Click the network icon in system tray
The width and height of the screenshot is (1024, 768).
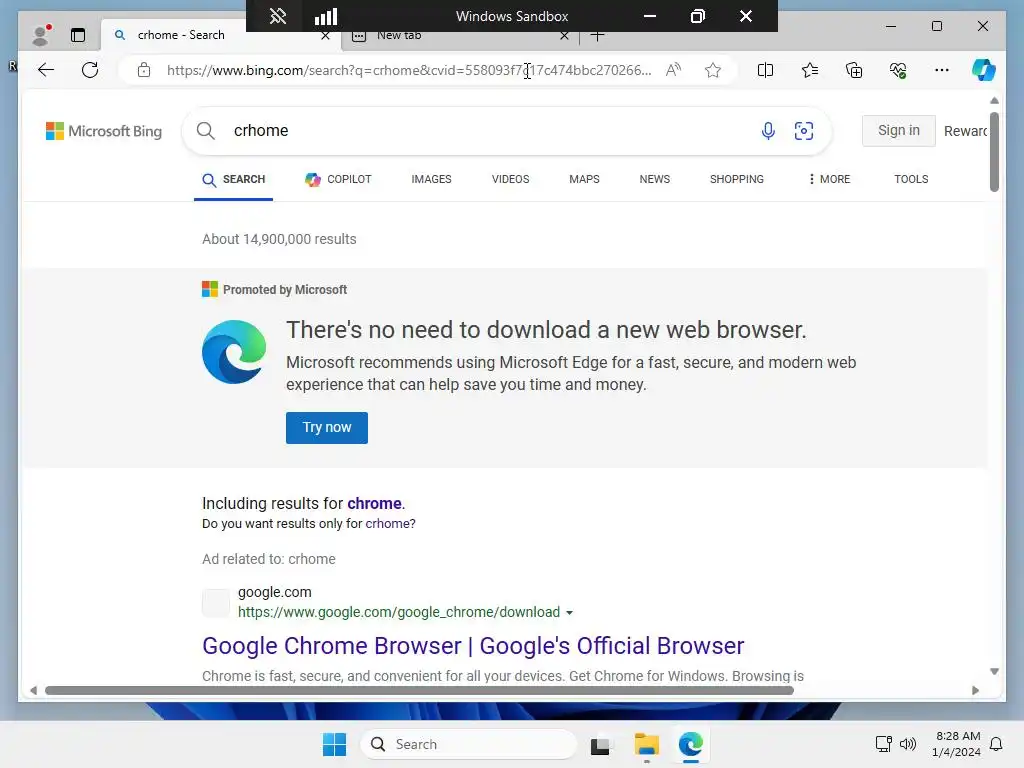click(x=884, y=744)
